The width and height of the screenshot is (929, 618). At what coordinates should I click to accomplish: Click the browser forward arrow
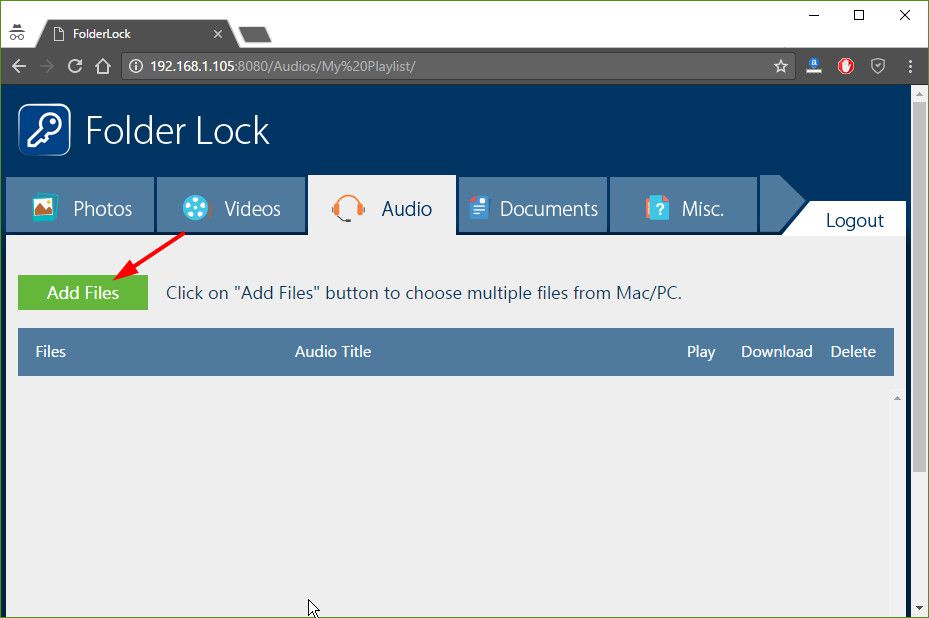(47, 66)
